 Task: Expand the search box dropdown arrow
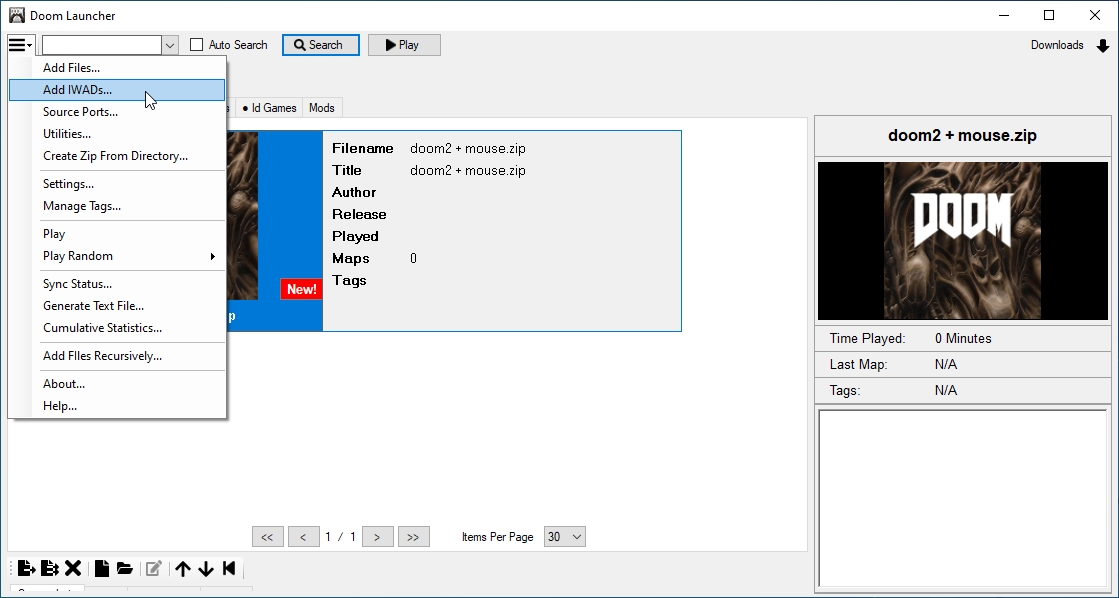tap(170, 45)
